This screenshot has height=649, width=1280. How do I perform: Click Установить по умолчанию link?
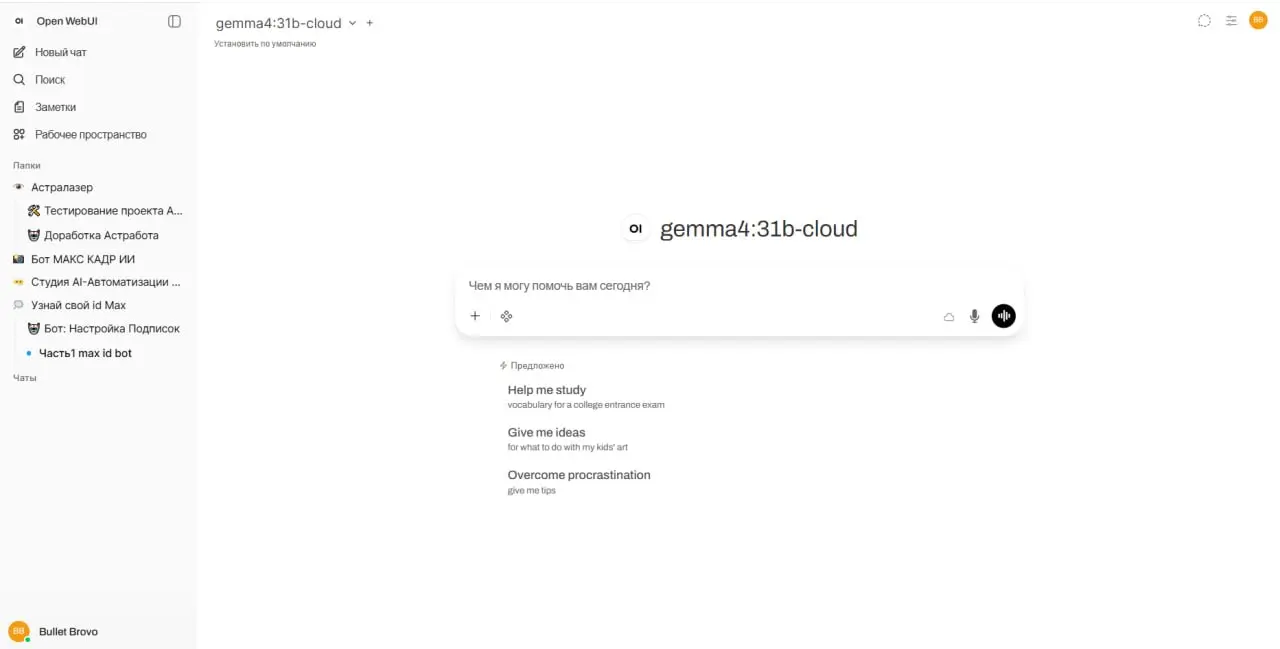(x=265, y=44)
